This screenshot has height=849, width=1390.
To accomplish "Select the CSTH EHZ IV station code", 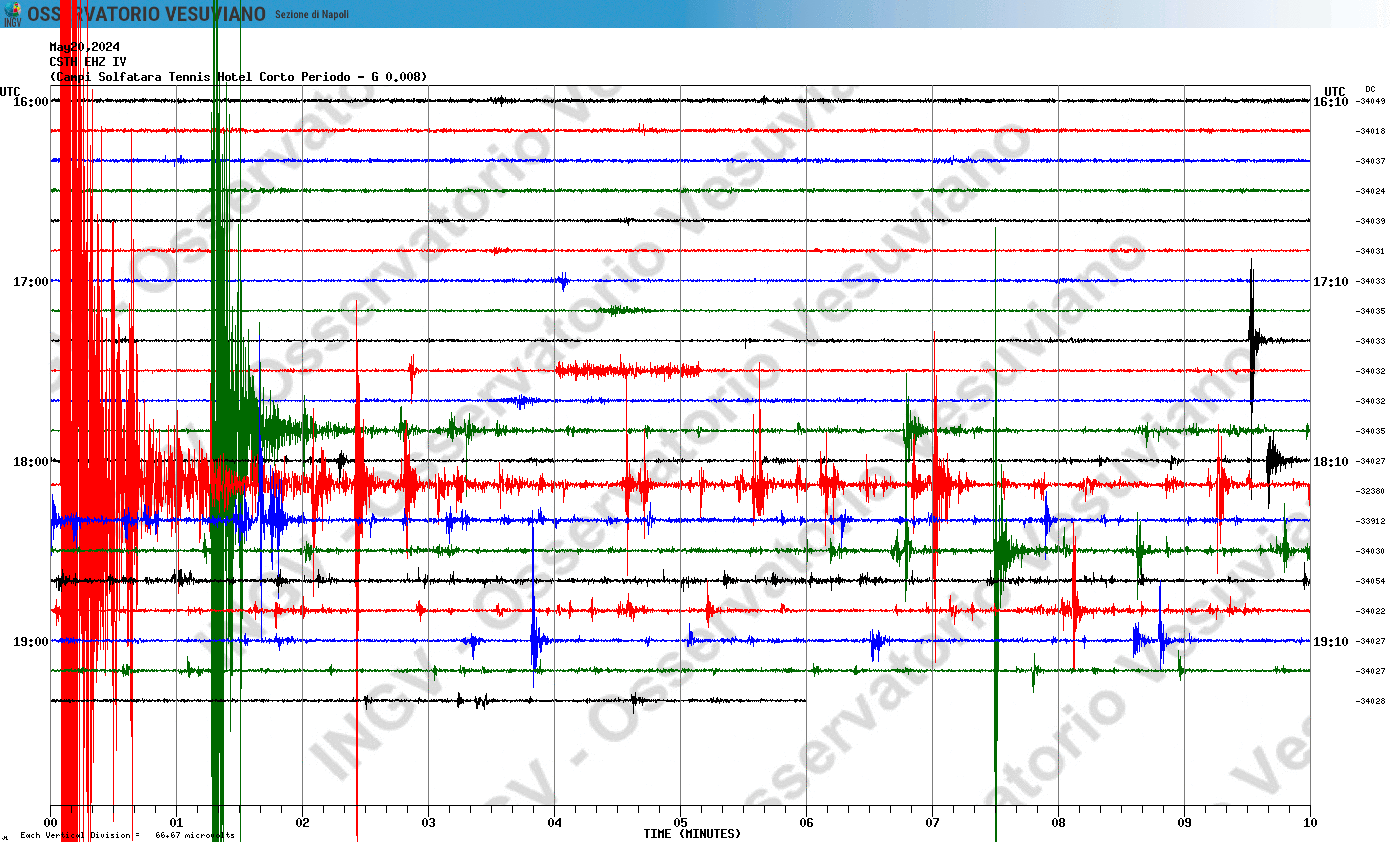I will pos(88,62).
